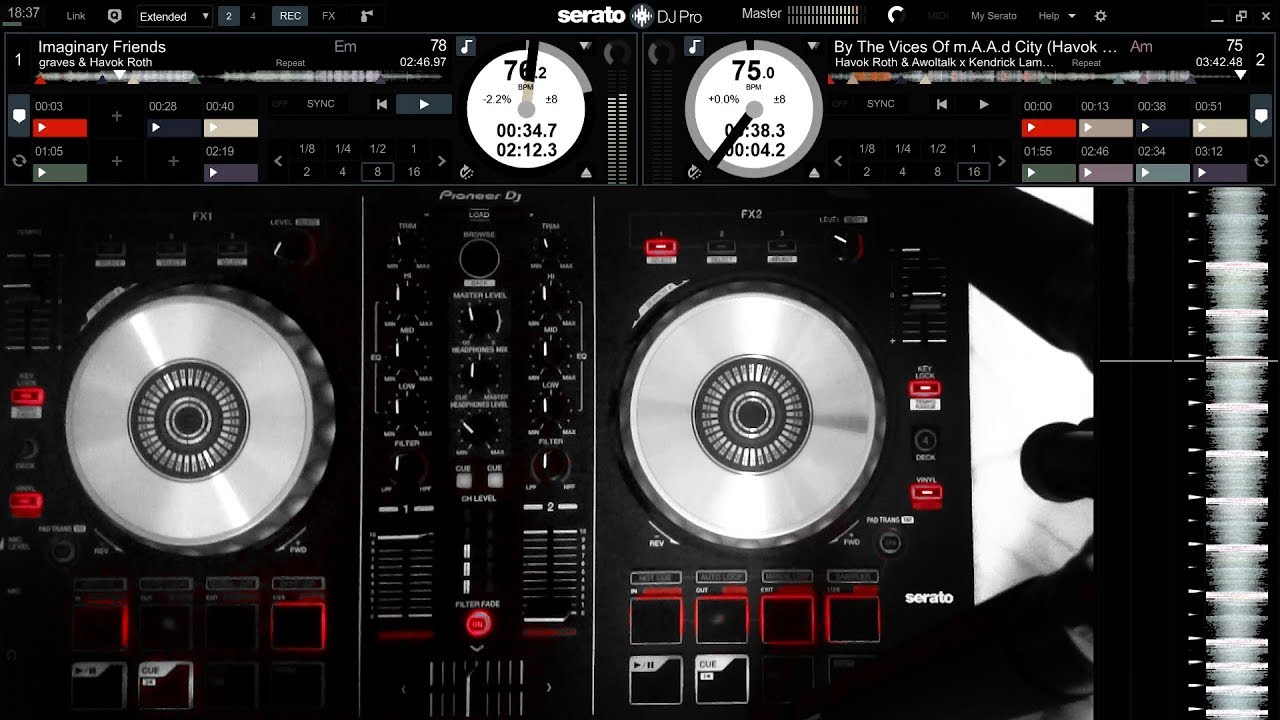Show smaller loop sizes on Deck 1
The width and height of the screenshot is (1280, 720).
[278, 160]
